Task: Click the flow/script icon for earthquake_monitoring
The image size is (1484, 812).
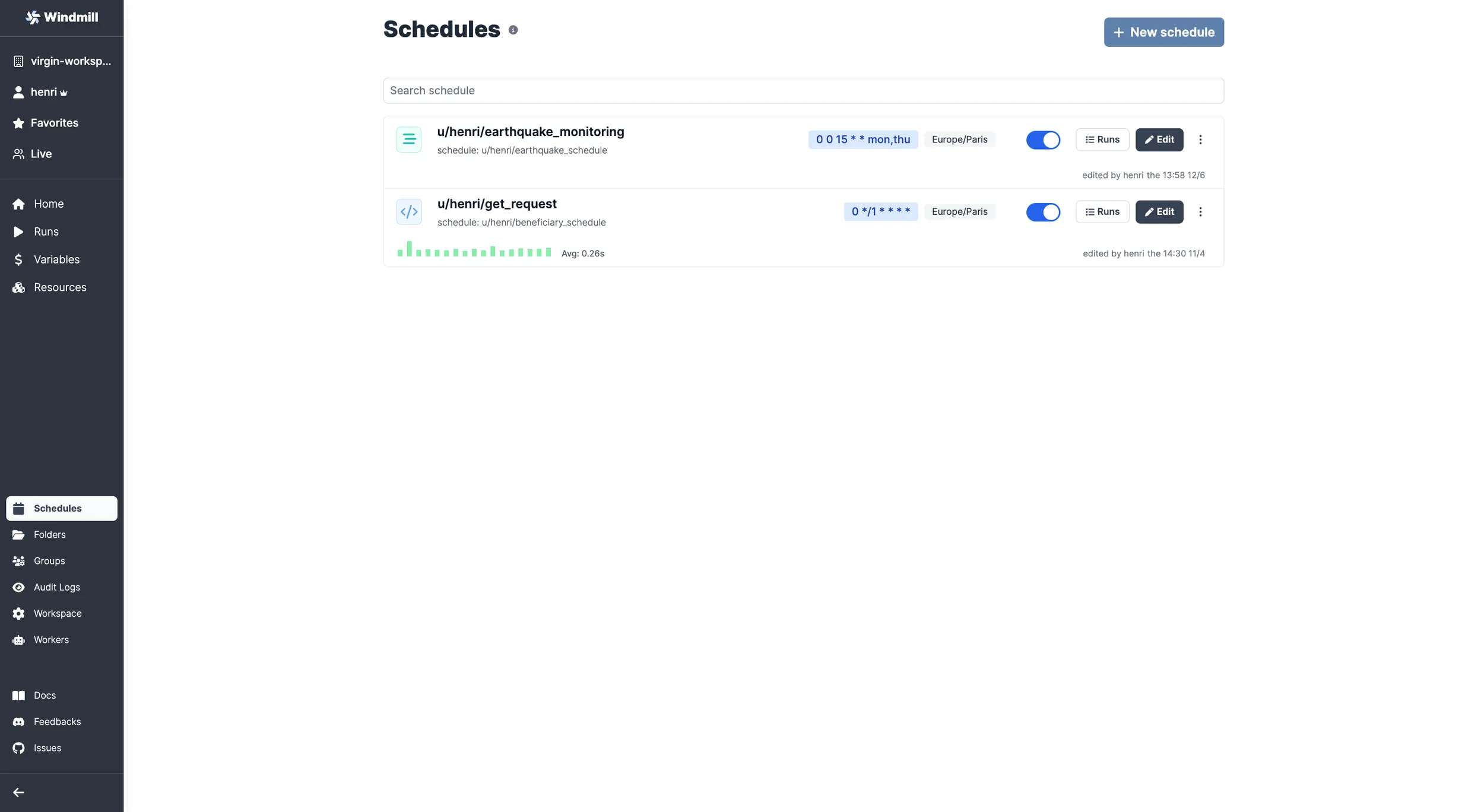Action: pos(409,139)
